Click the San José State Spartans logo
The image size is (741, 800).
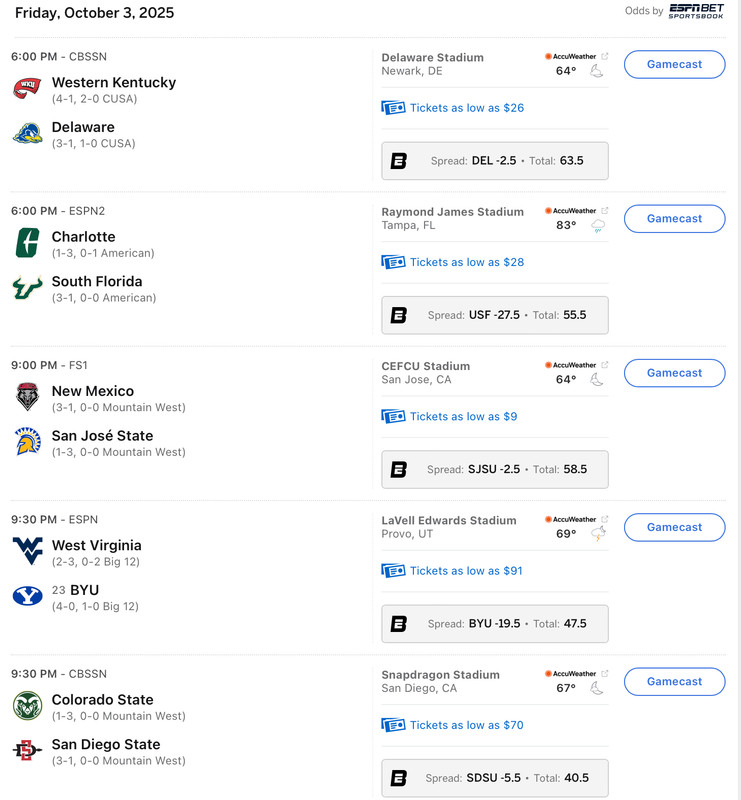pos(27,442)
